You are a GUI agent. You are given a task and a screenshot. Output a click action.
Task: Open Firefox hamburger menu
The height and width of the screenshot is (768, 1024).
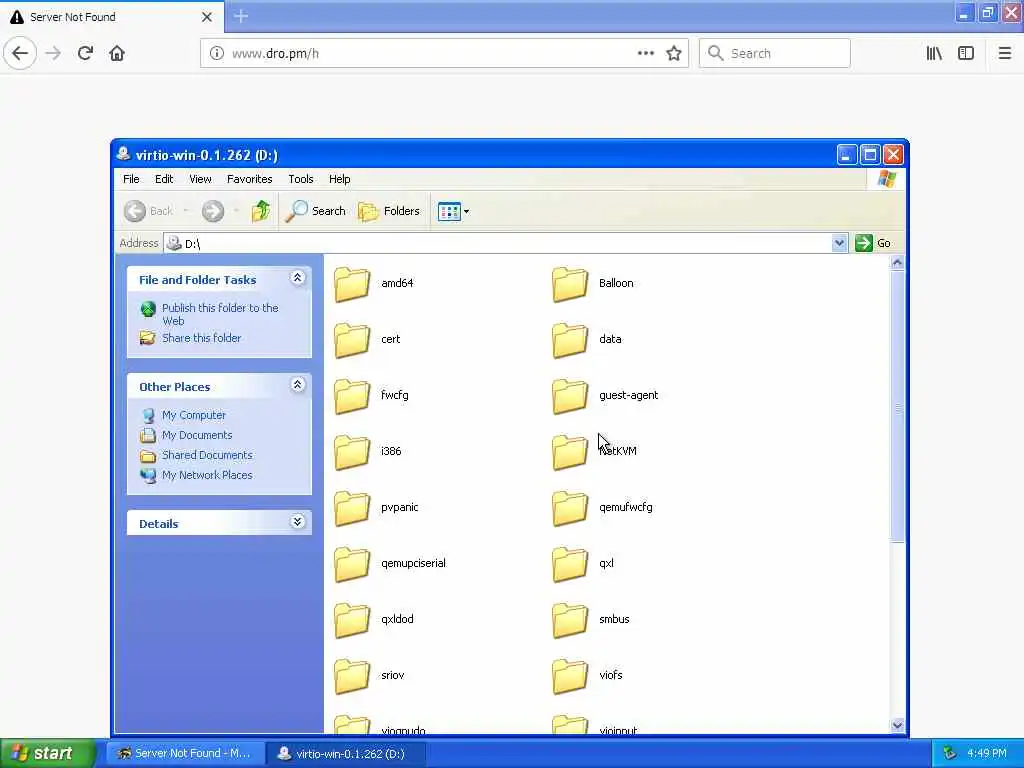1004,54
